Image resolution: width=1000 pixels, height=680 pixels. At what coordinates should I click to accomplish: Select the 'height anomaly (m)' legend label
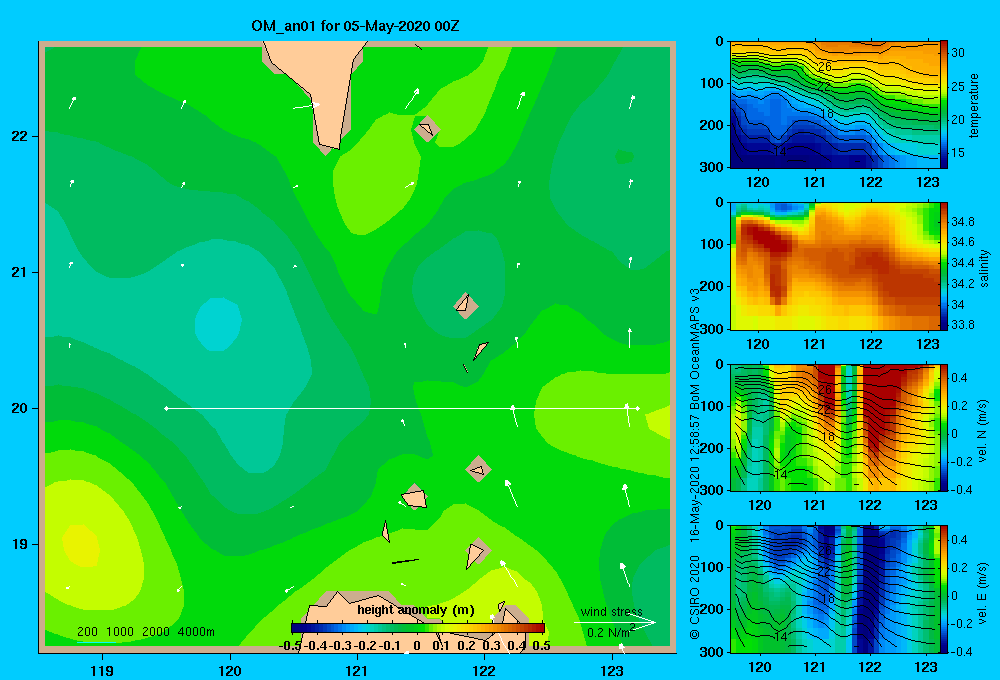click(x=416, y=610)
